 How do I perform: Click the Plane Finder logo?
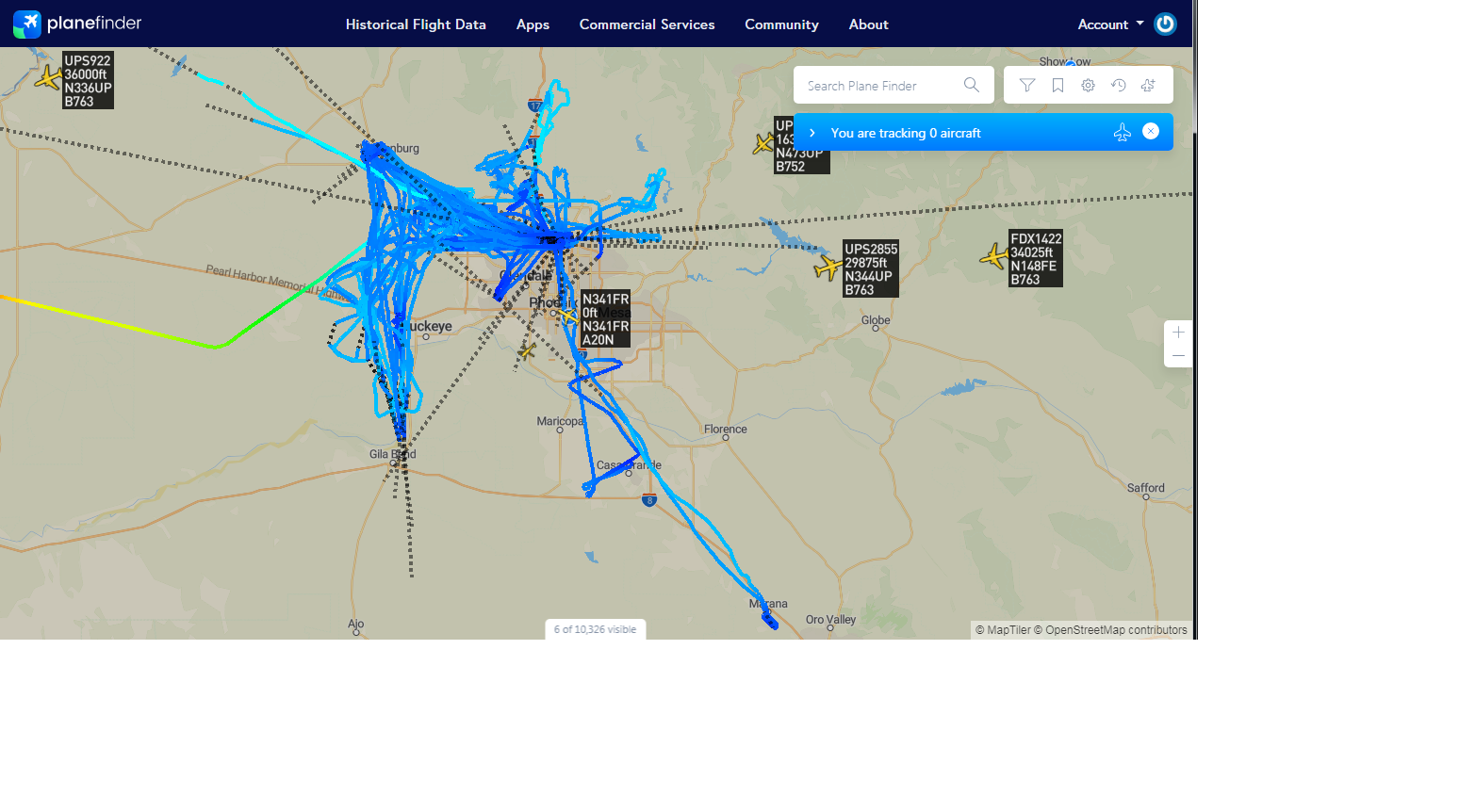coord(77,24)
